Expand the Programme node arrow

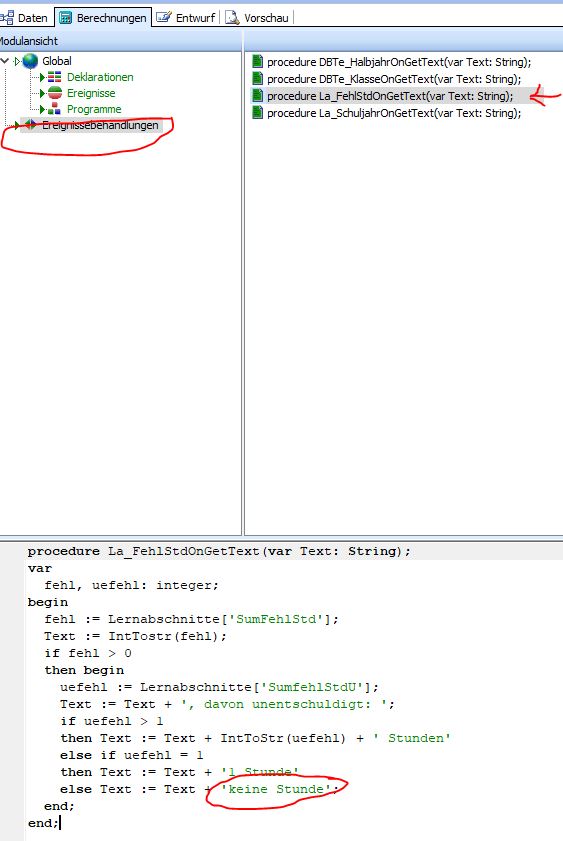click(42, 109)
